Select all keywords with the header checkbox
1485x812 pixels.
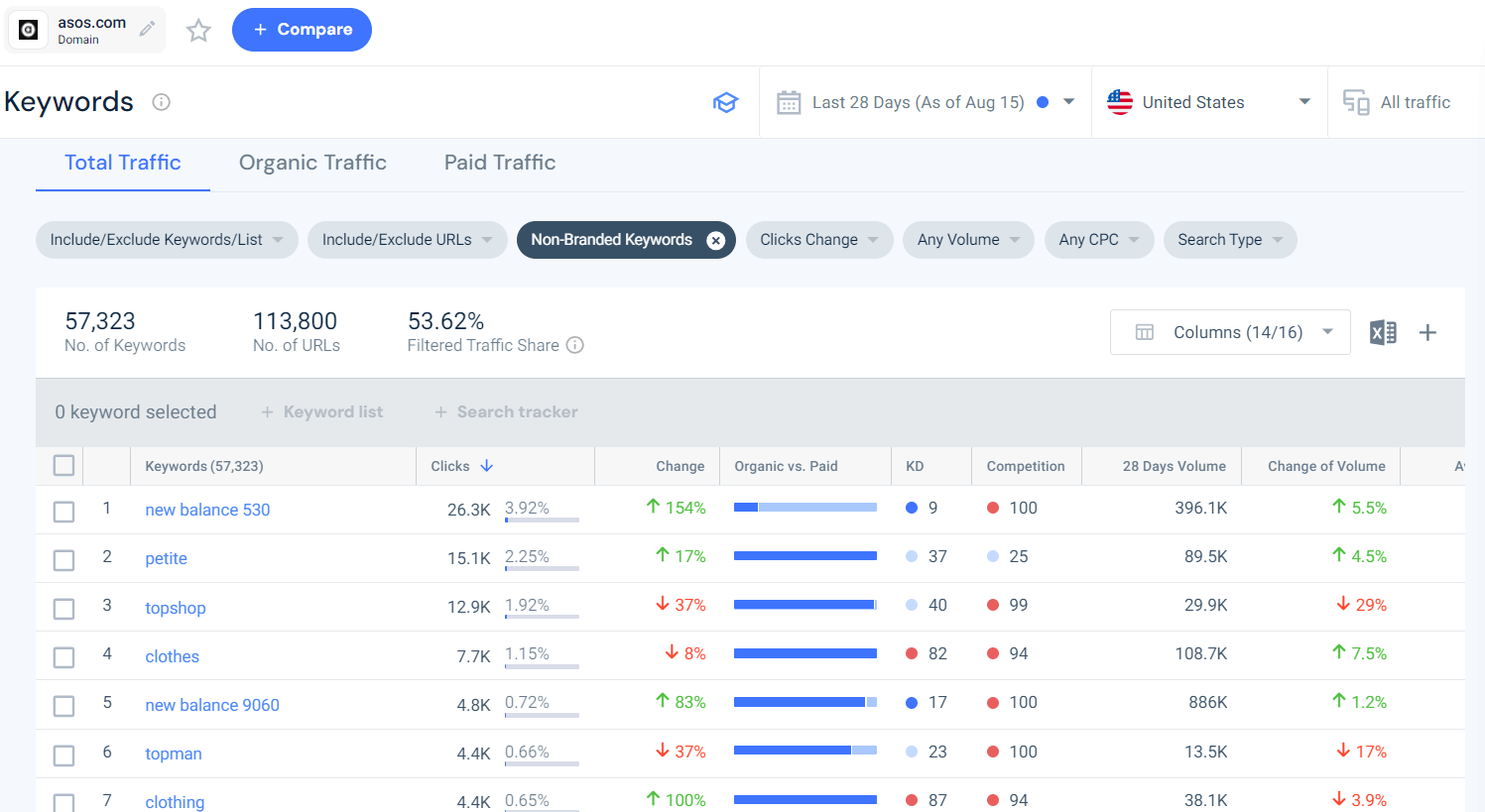click(63, 465)
